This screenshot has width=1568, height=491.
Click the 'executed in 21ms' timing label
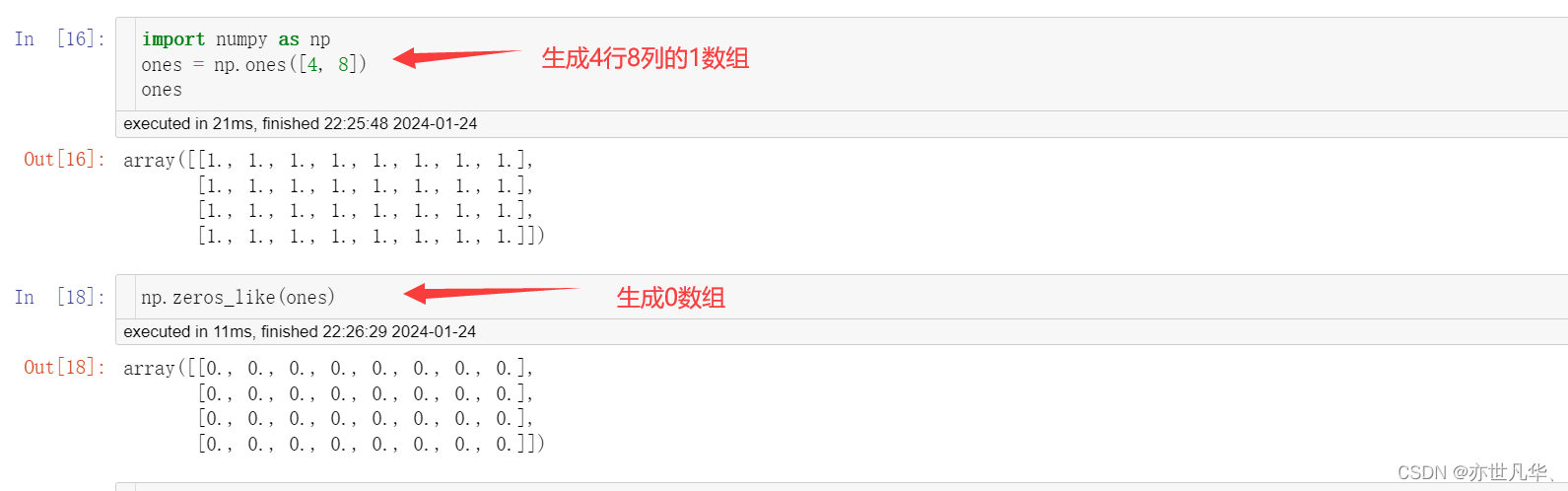[x=300, y=123]
